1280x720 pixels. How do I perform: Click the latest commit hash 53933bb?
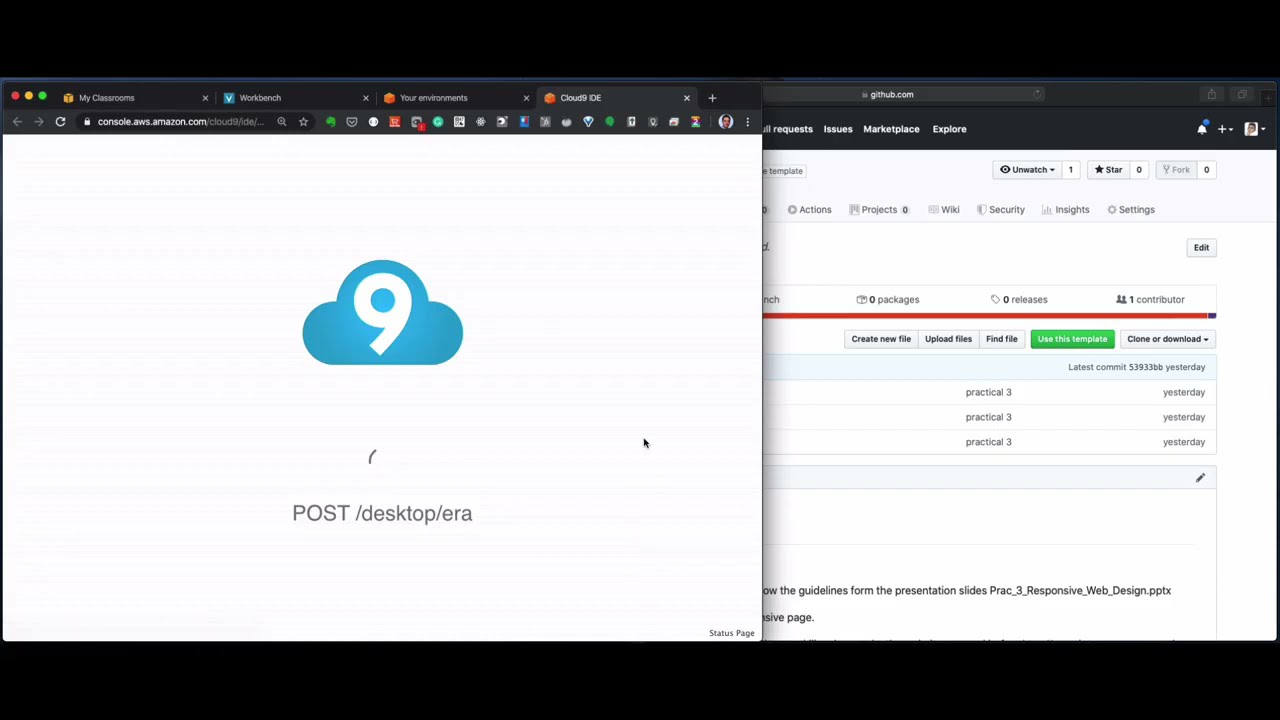[x=1145, y=367]
